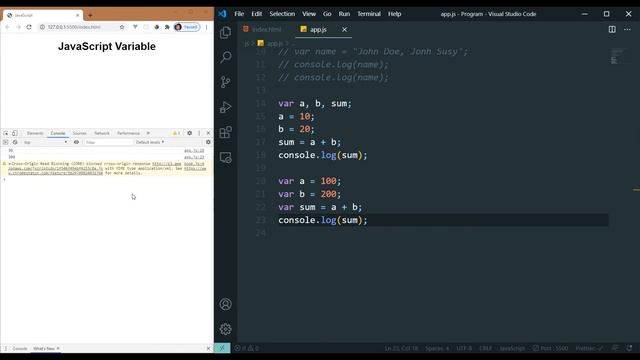Open editor More Actions ellipsis

pos(627,29)
